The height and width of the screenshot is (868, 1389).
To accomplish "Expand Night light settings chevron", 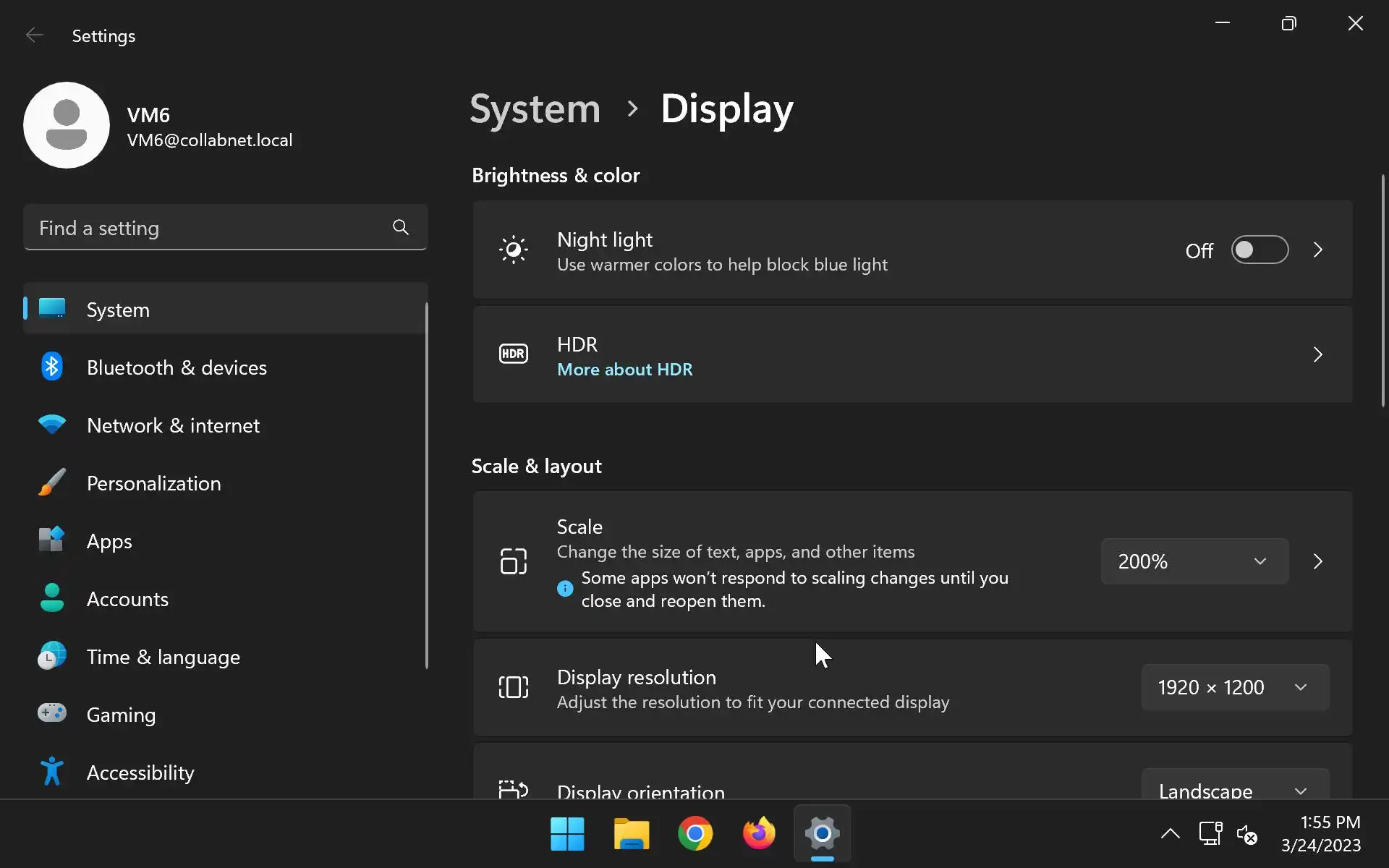I will (1317, 250).
